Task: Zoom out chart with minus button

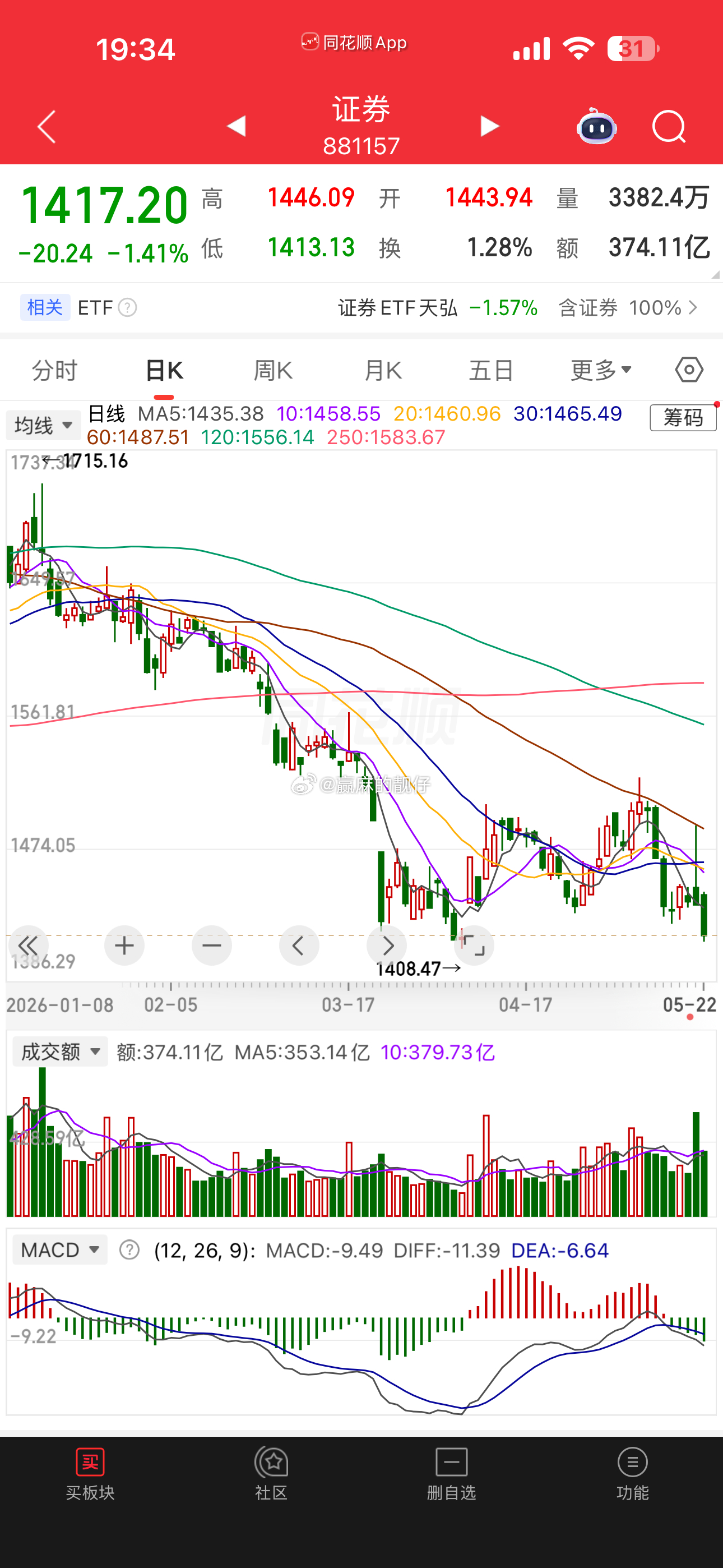Action: click(x=212, y=946)
